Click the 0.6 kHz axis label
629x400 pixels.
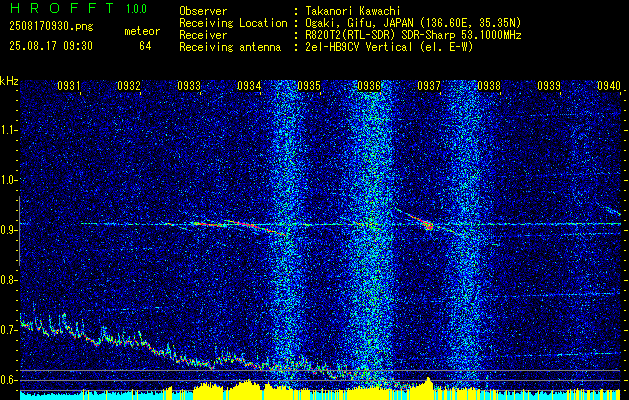(8, 380)
